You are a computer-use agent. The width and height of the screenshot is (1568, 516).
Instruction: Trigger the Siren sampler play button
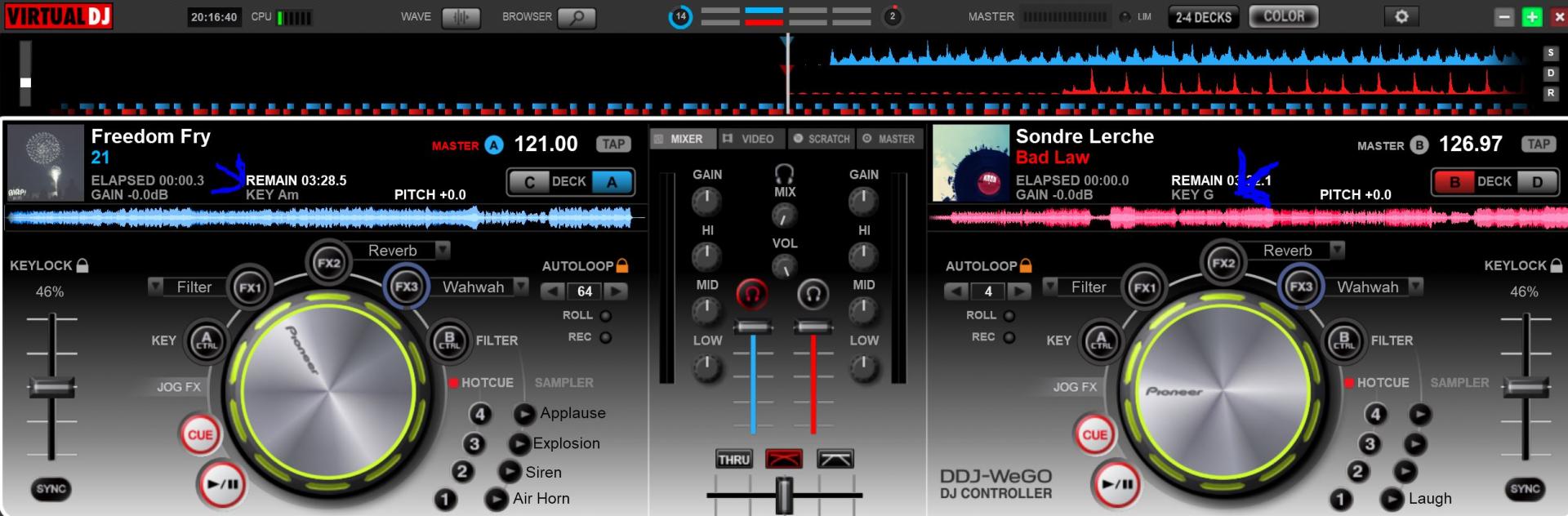pos(510,472)
